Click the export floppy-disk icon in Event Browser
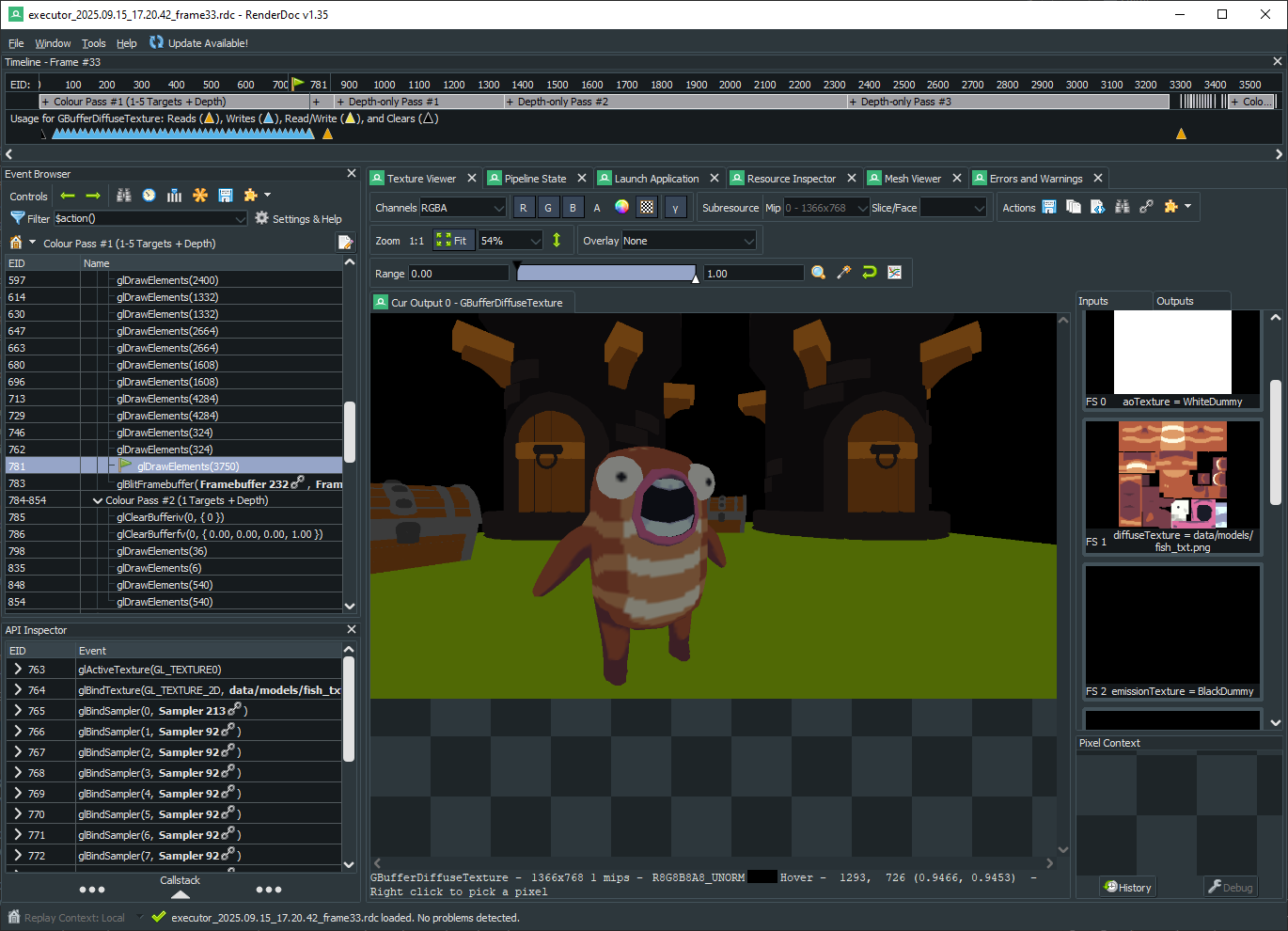Screen dimensions: 1288x931 [226, 196]
